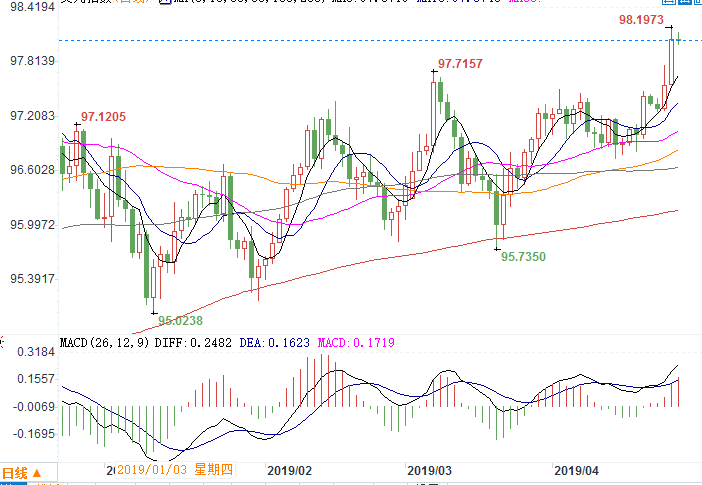Screen dimensions: 702x485
Task: Select the 2019/04 date axis marker
Action: [x=575, y=469]
